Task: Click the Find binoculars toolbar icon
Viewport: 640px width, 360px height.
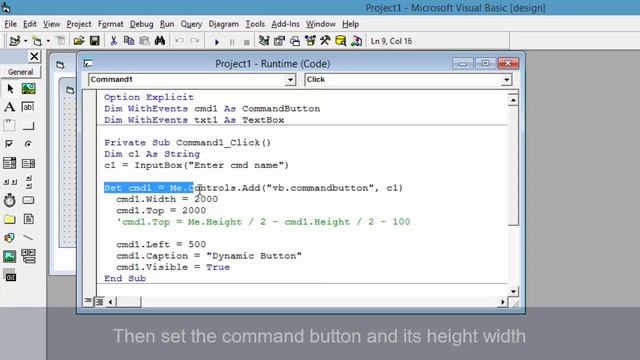Action: [160, 41]
